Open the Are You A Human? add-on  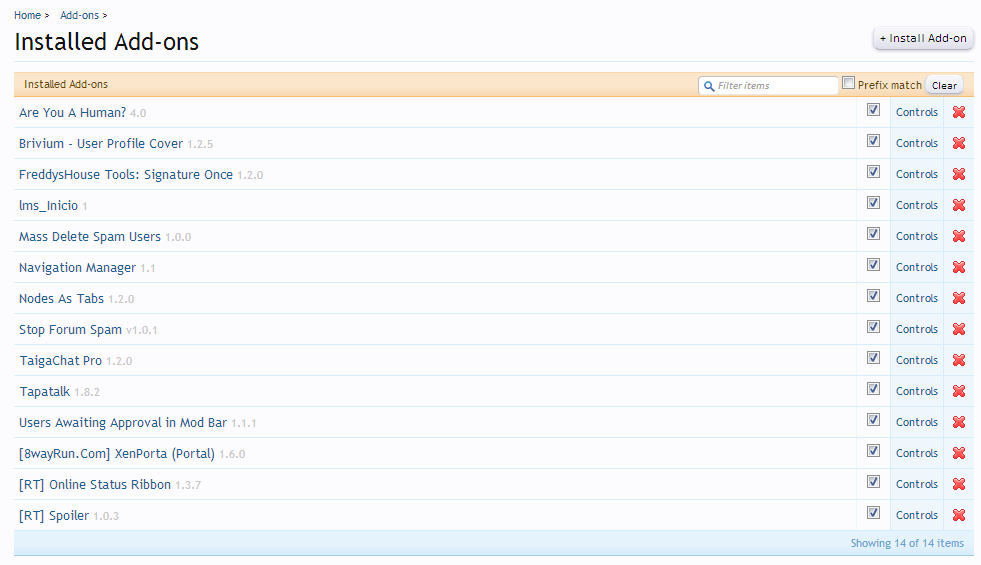pyautogui.click(x=73, y=113)
